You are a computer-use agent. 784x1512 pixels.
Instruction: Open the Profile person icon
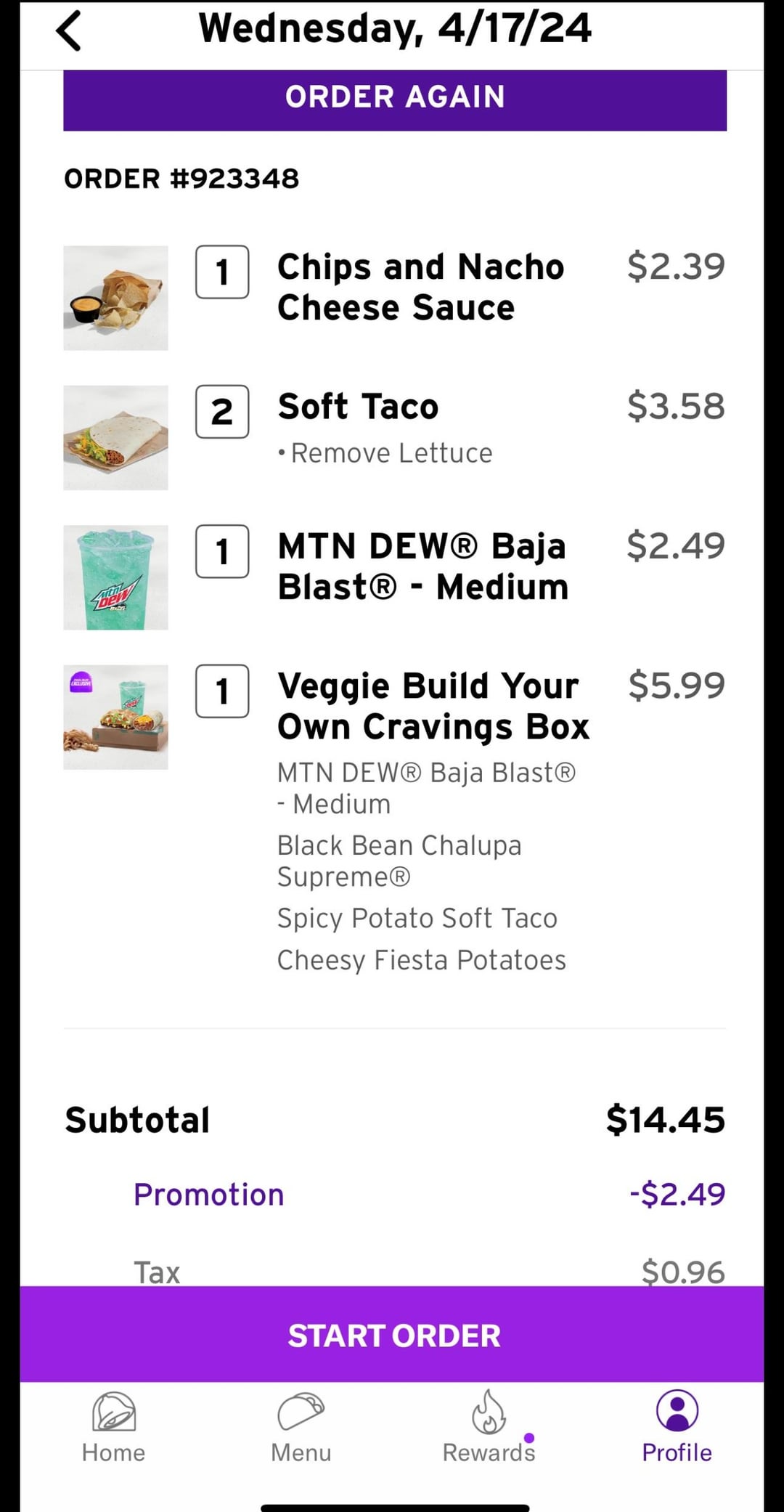677,1410
